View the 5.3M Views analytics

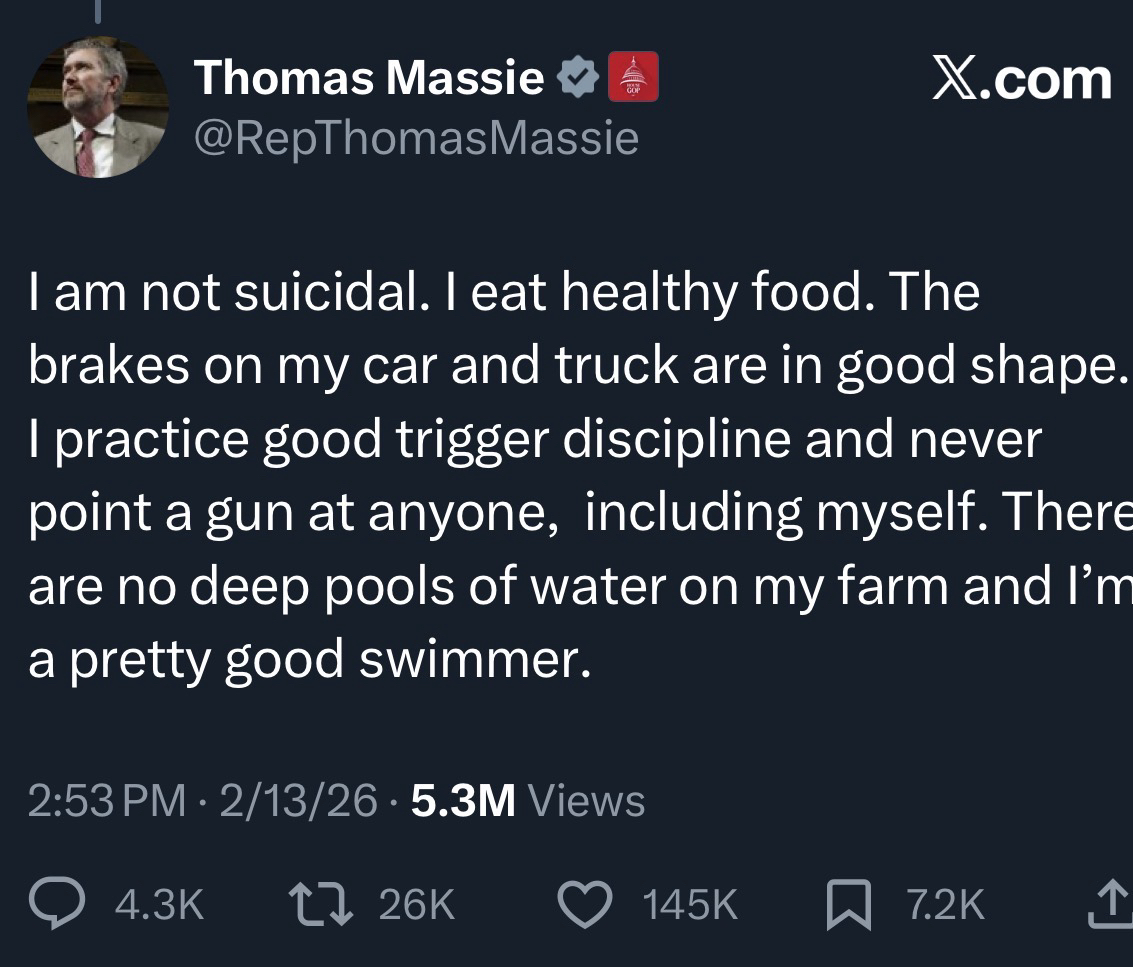click(528, 800)
